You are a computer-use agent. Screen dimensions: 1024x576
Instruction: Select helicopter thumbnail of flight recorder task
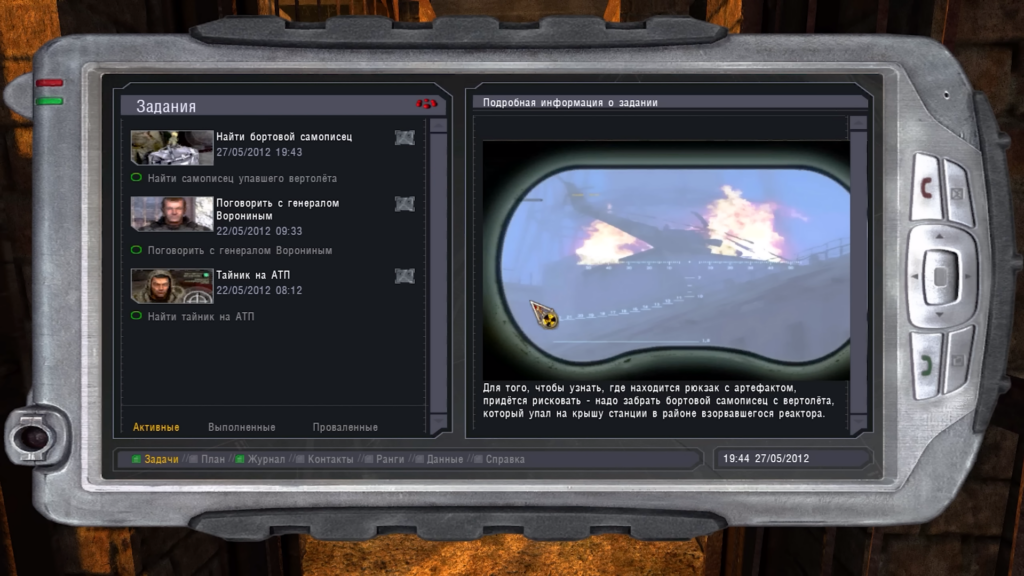point(172,147)
